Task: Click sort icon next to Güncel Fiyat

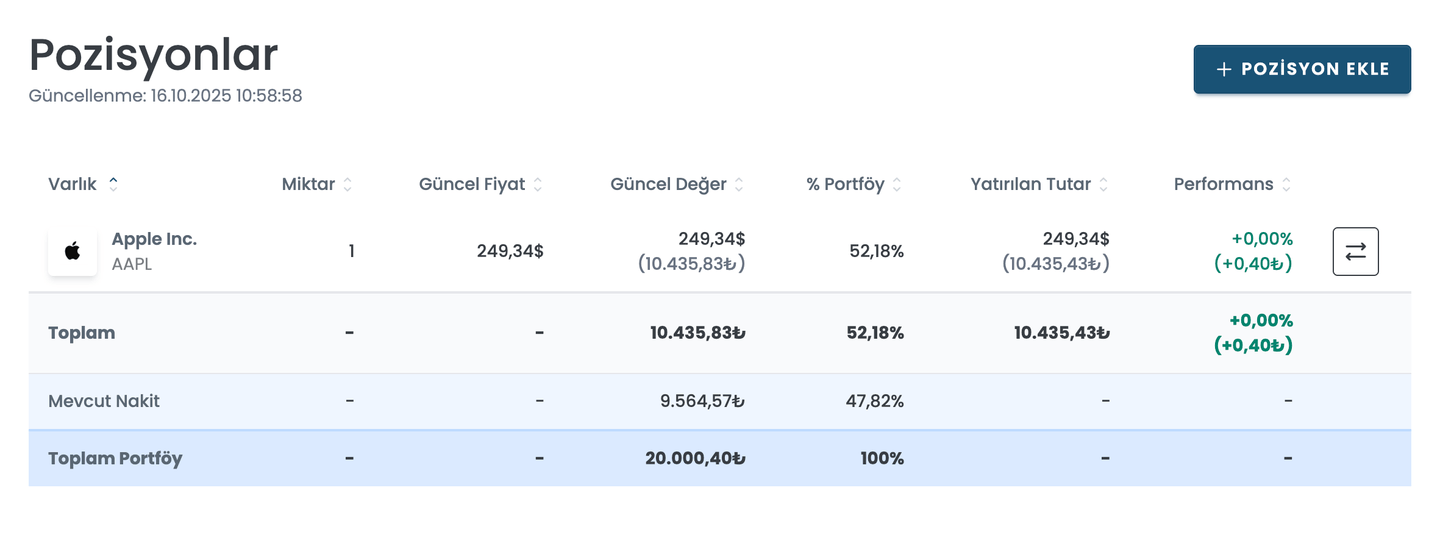Action: pyautogui.click(x=538, y=185)
